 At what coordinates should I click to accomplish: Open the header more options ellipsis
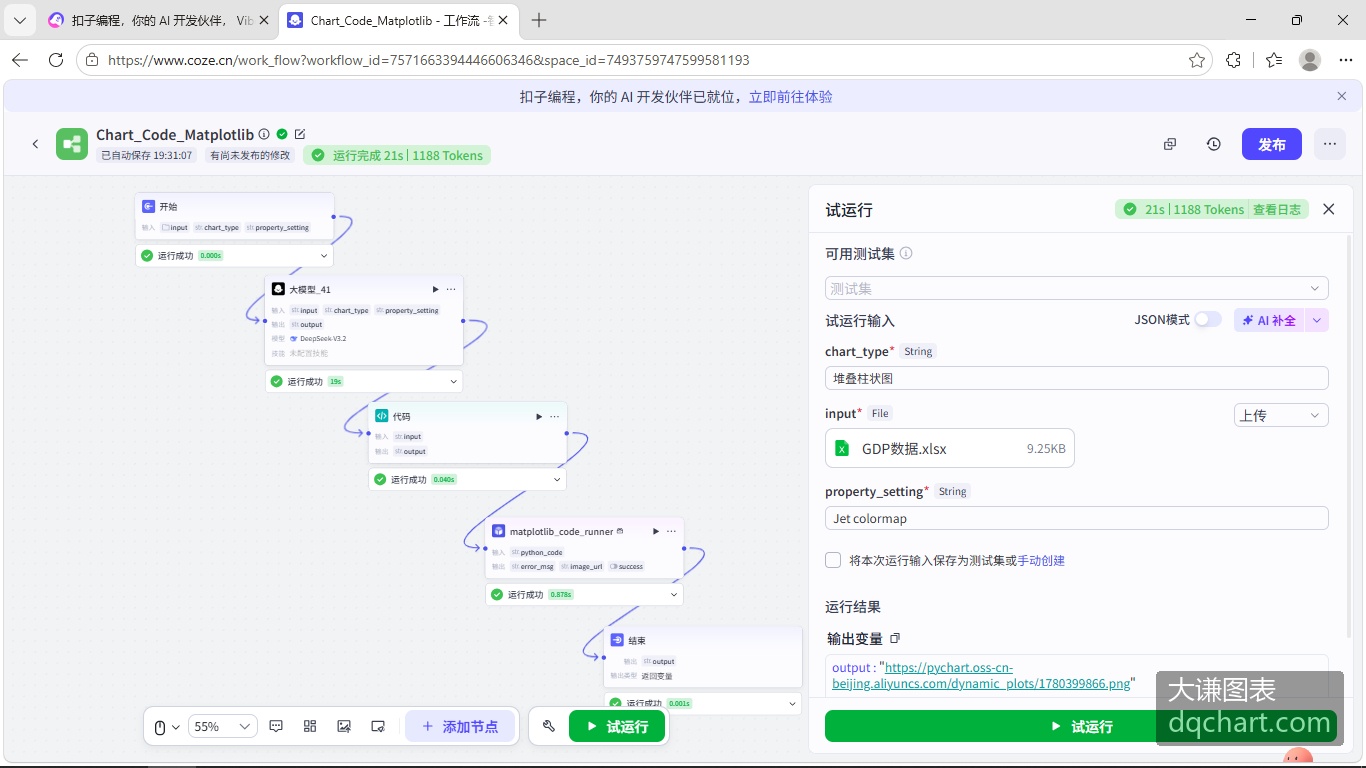click(x=1330, y=144)
